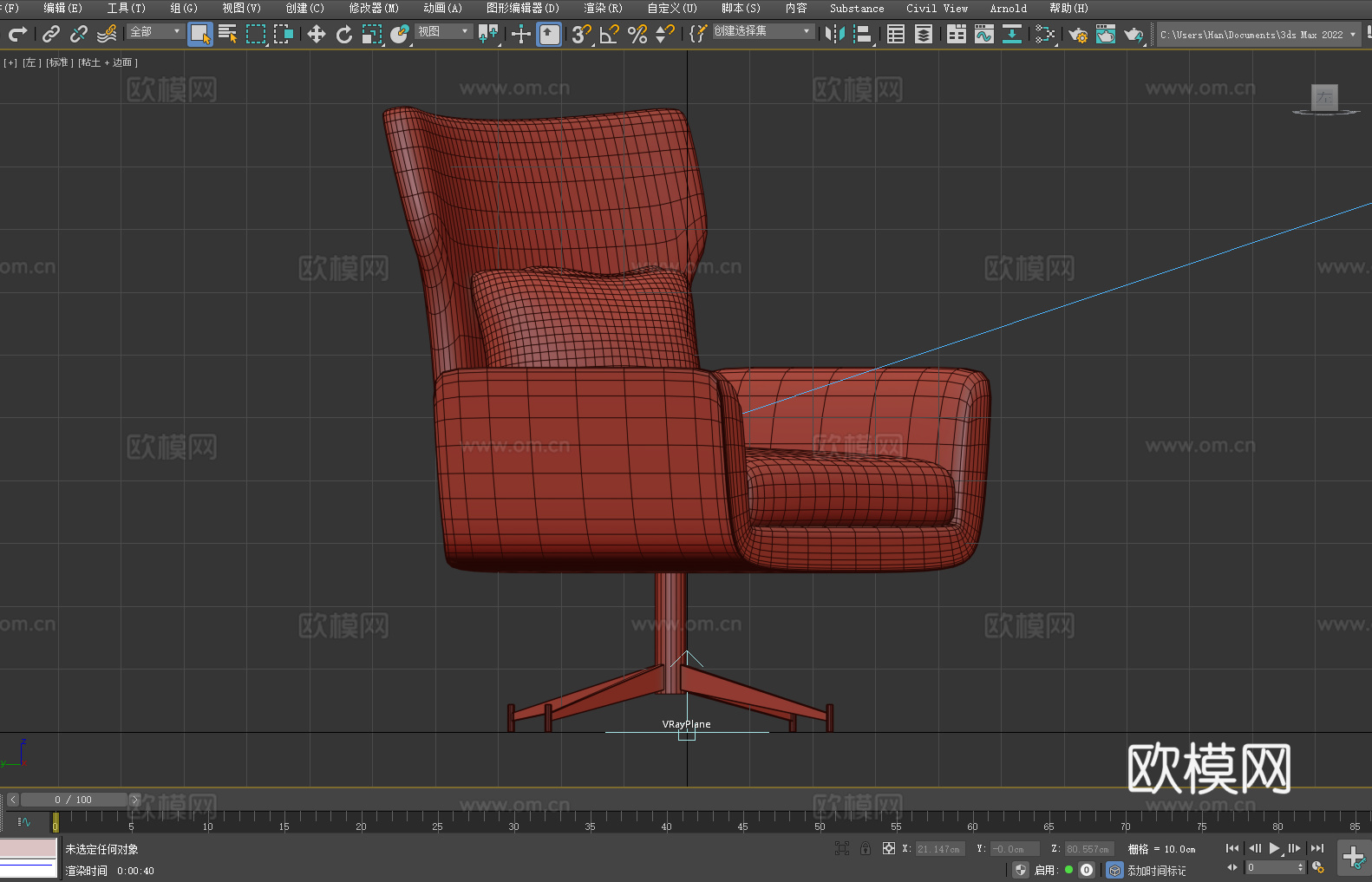Toggle Angle Snap
Screen dimensions: 1372x882
click(x=610, y=34)
